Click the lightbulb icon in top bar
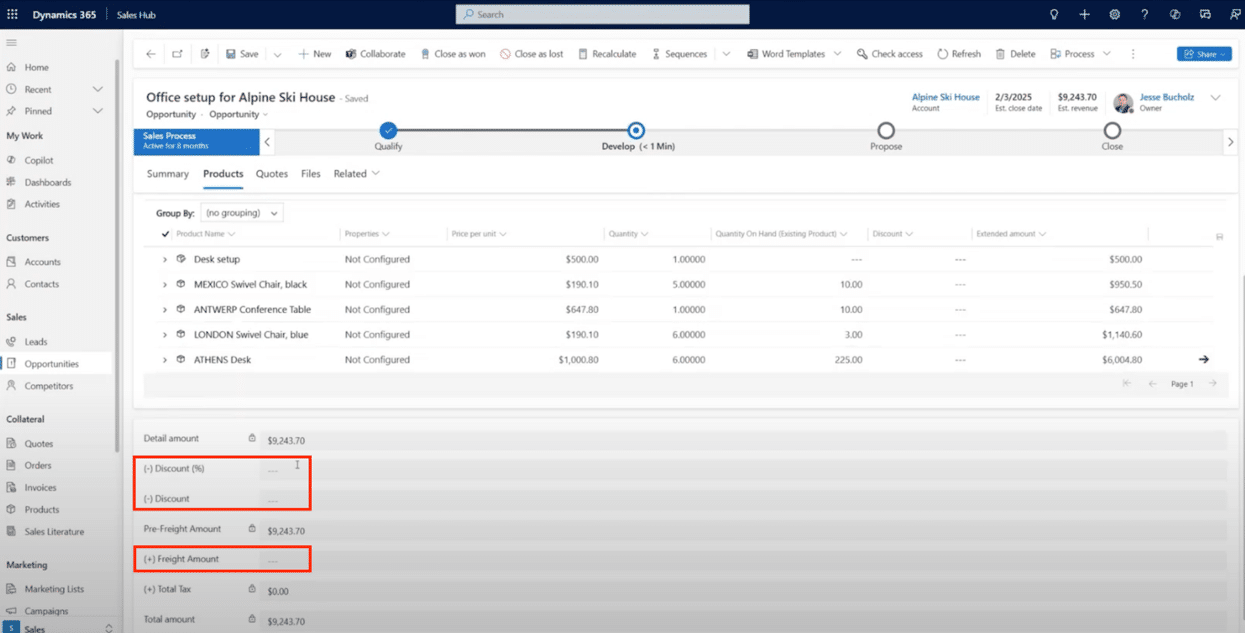Viewport: 1245px width, 633px height. (x=1053, y=15)
